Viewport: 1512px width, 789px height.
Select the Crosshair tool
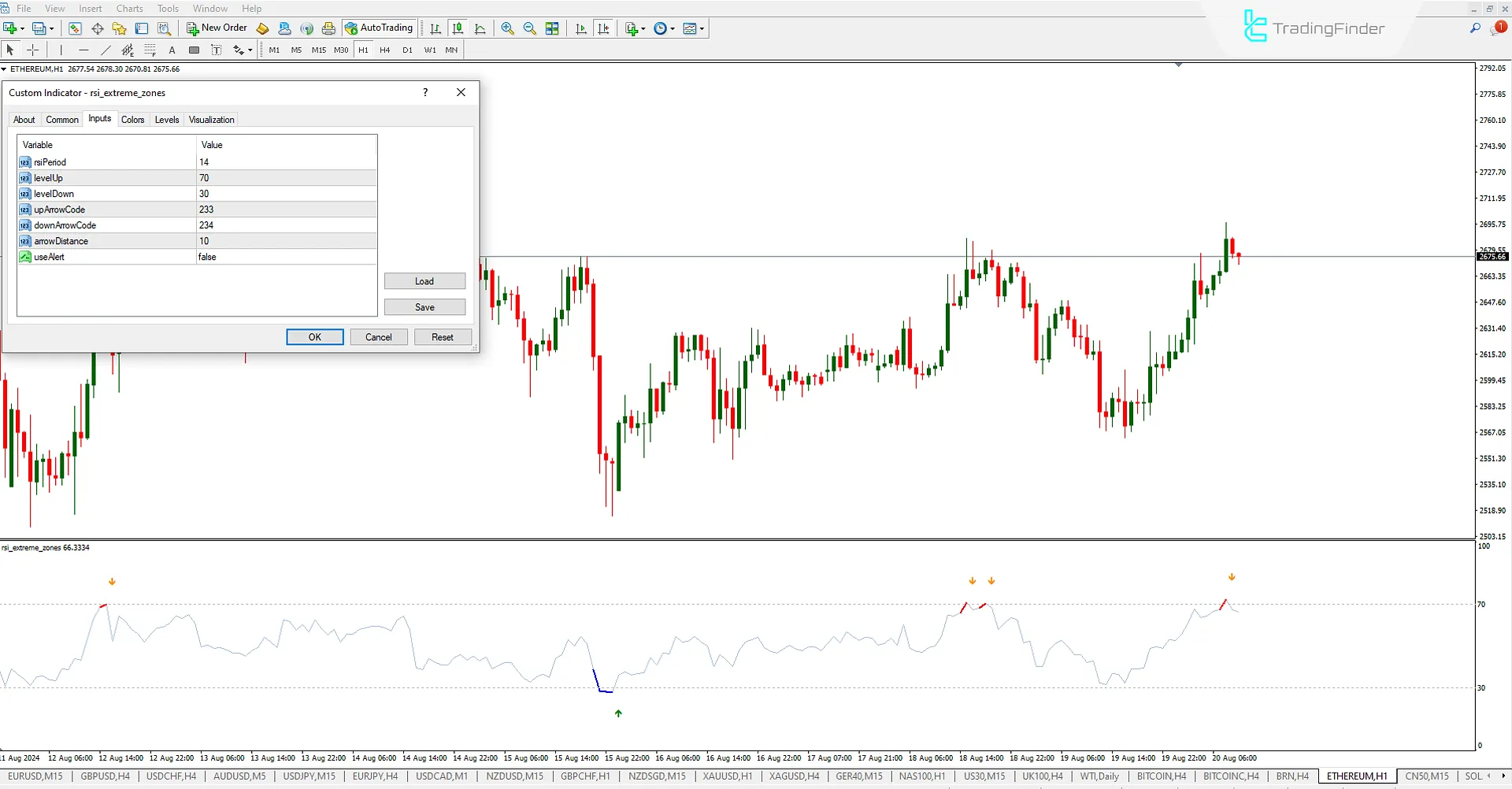[x=33, y=50]
